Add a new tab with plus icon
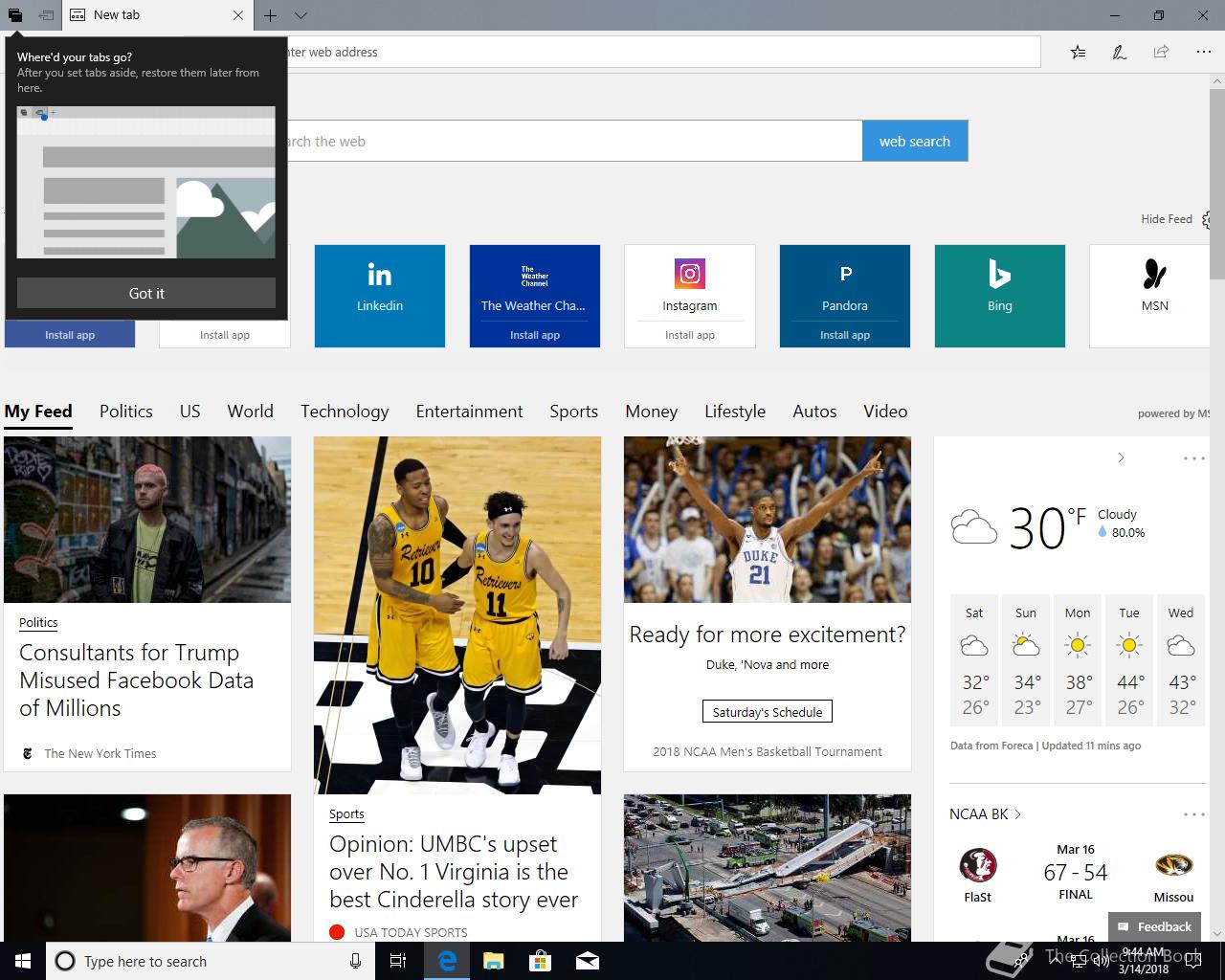 pos(271,15)
